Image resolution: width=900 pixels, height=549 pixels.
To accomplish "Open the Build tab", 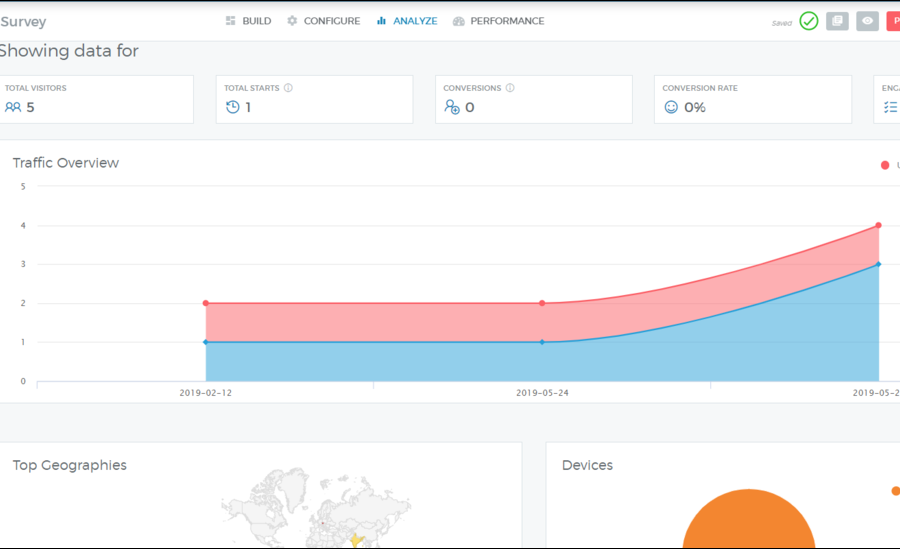I will coord(248,21).
